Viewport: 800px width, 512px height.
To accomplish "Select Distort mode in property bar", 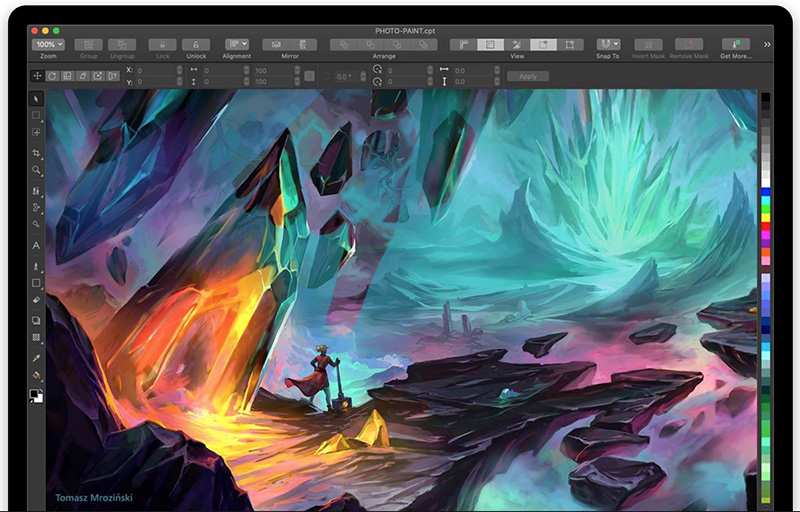I will 97,76.
